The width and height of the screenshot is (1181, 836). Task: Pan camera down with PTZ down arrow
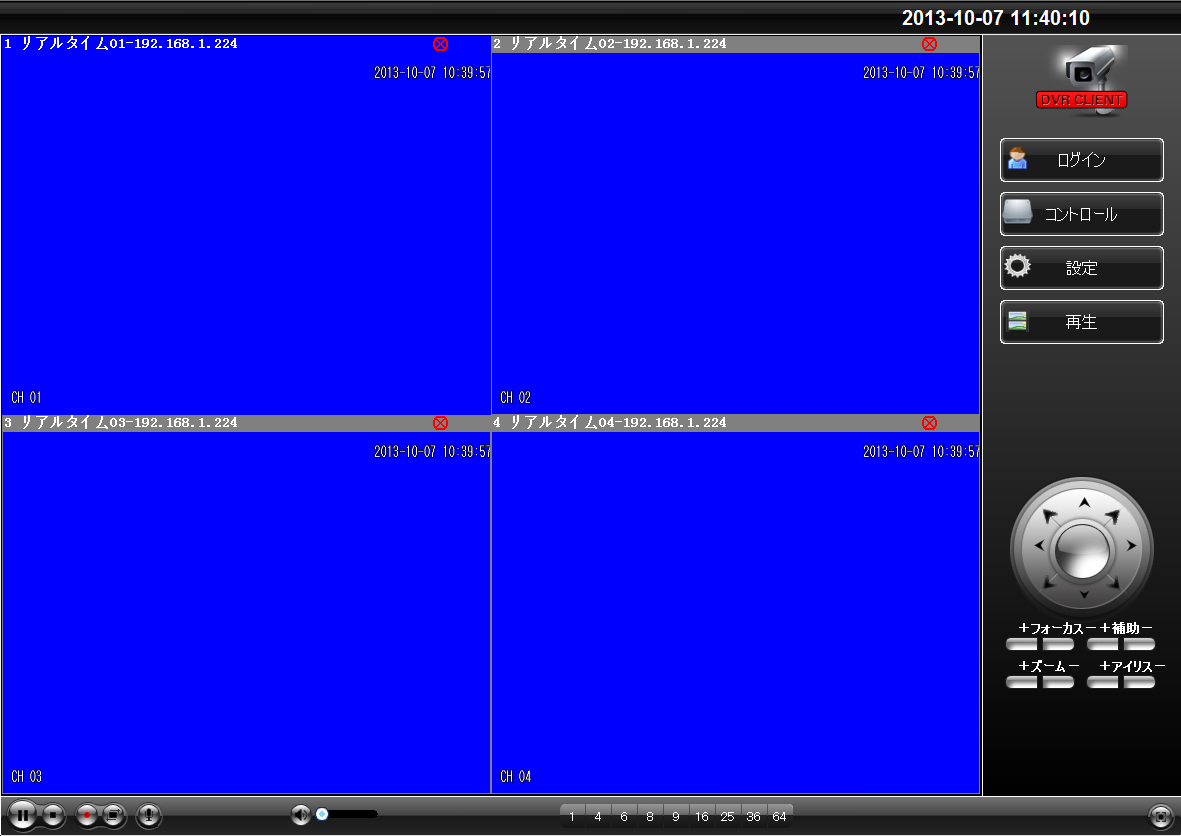(1084, 595)
